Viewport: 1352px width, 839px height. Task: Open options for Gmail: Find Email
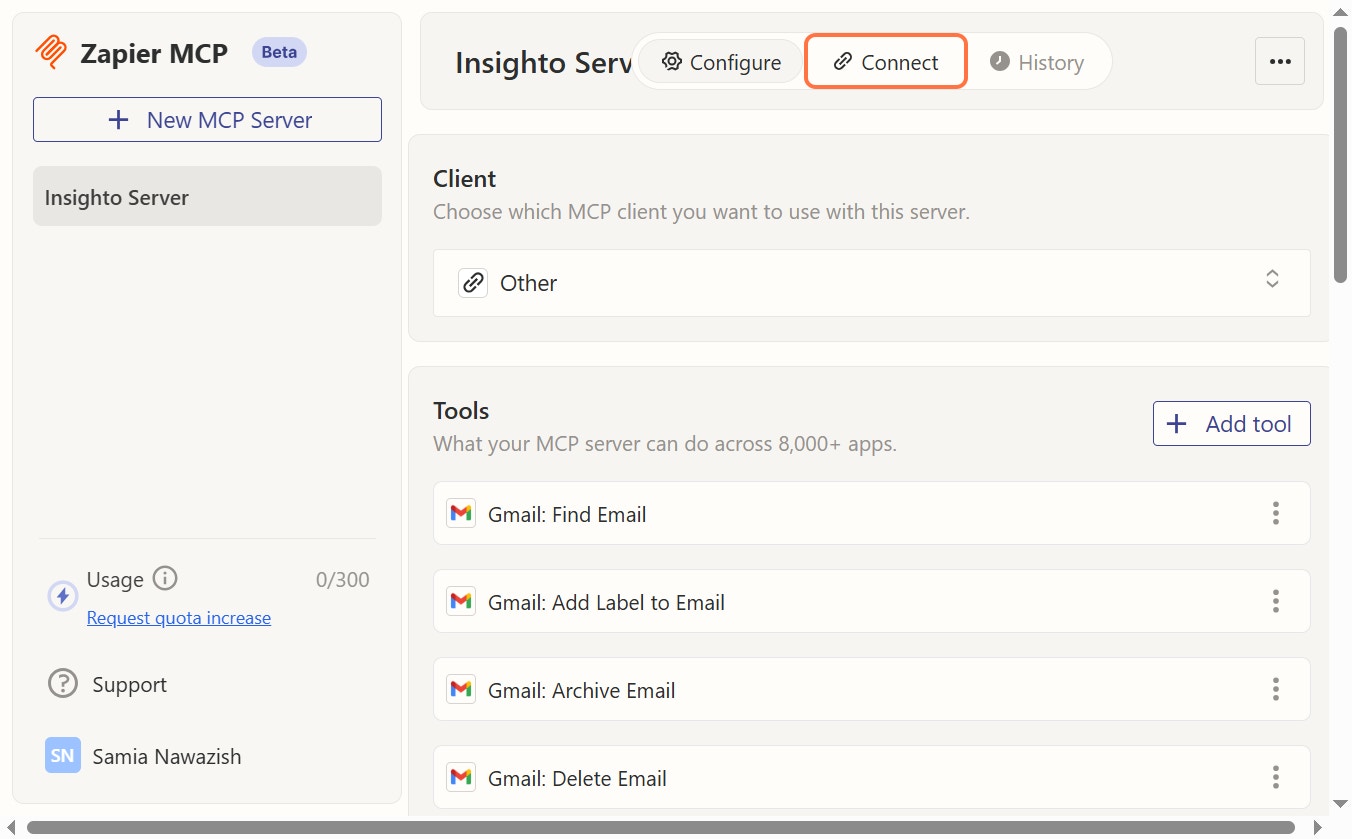pos(1276,514)
